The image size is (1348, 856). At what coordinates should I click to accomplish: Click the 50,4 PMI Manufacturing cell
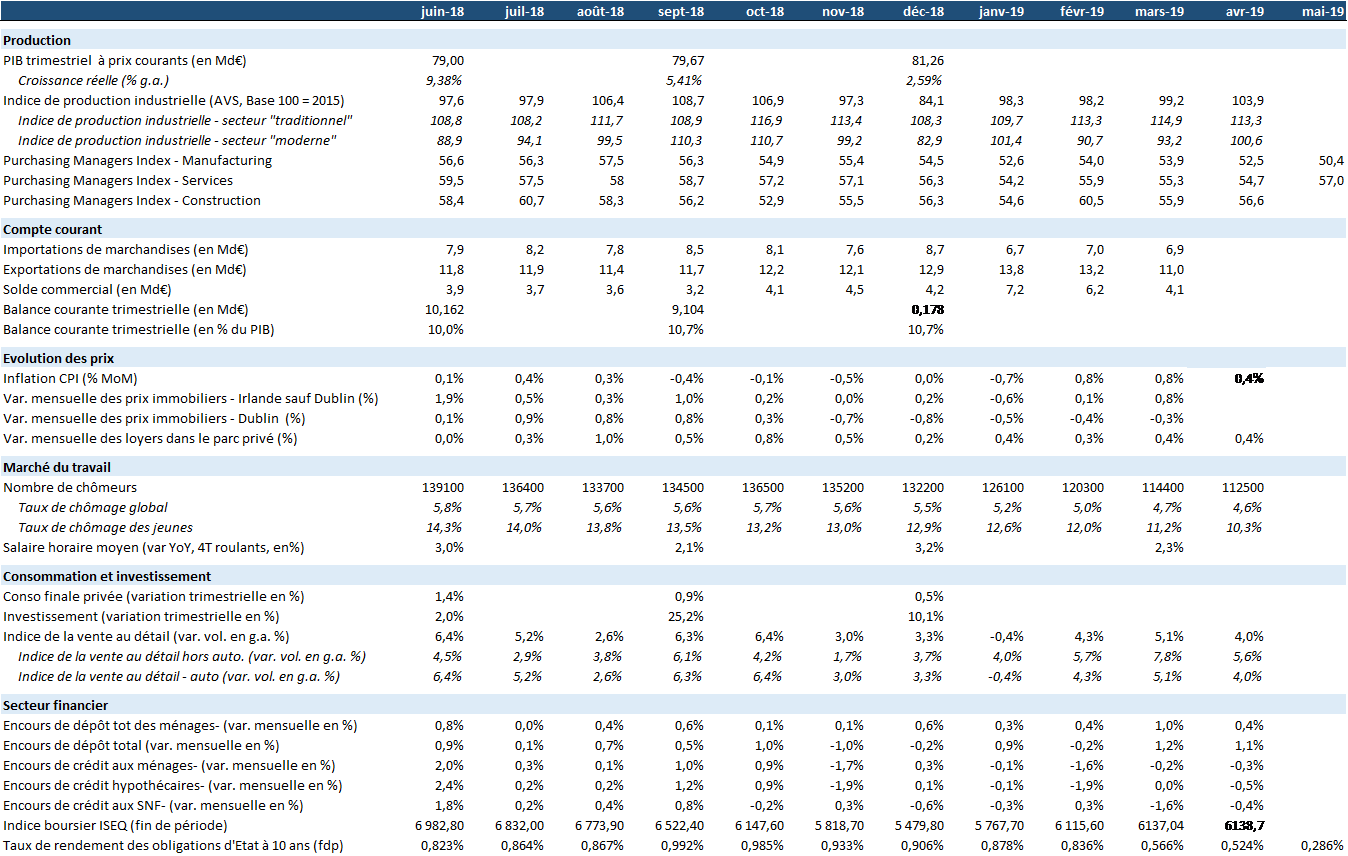point(1332,161)
